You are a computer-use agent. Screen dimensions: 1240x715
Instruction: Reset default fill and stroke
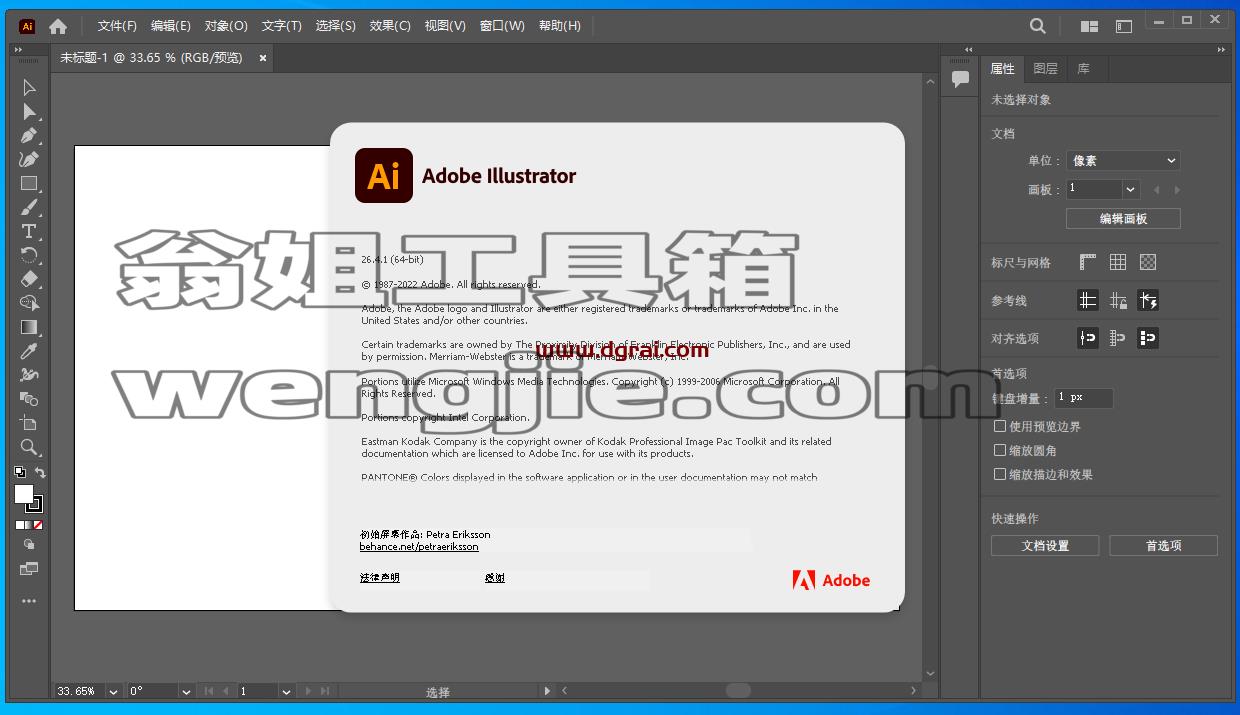19,472
